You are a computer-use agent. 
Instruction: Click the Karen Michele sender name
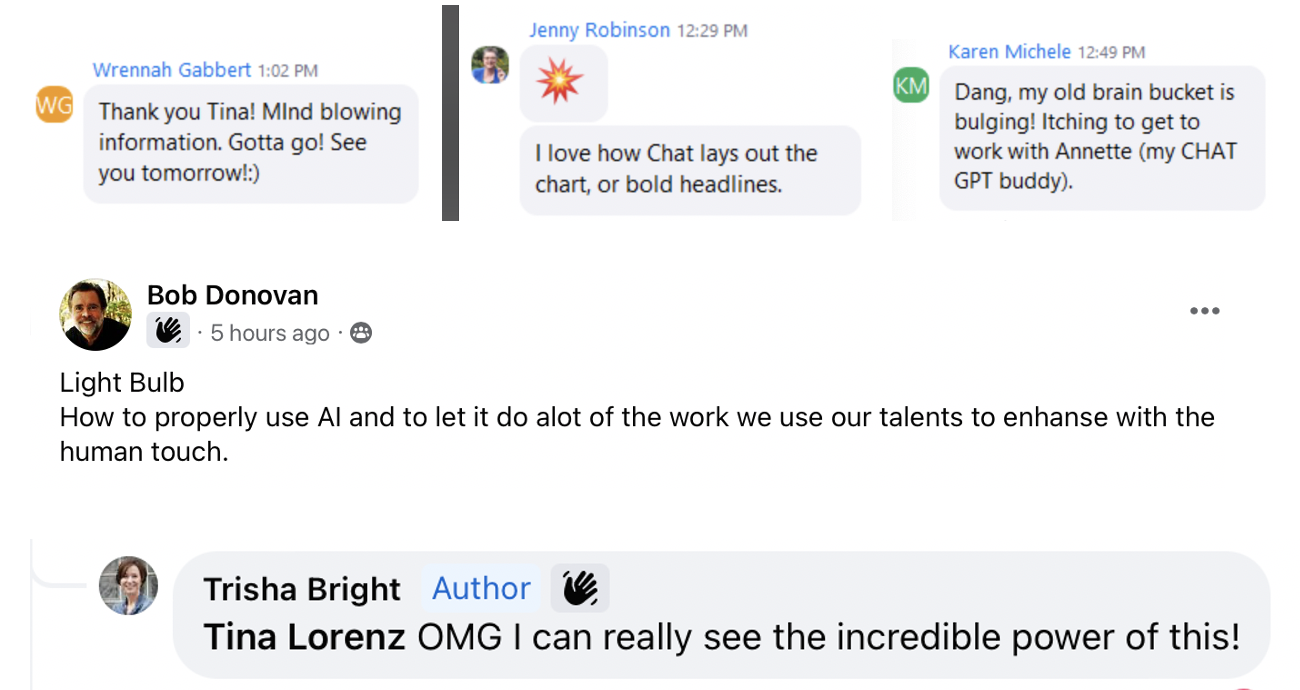coord(1009,52)
